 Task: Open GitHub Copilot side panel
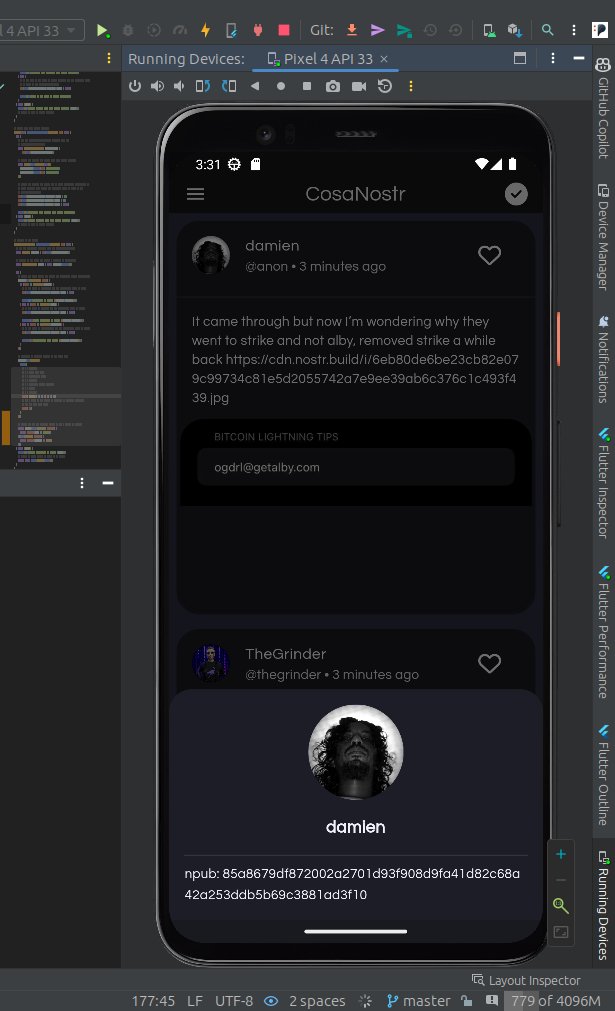(603, 108)
